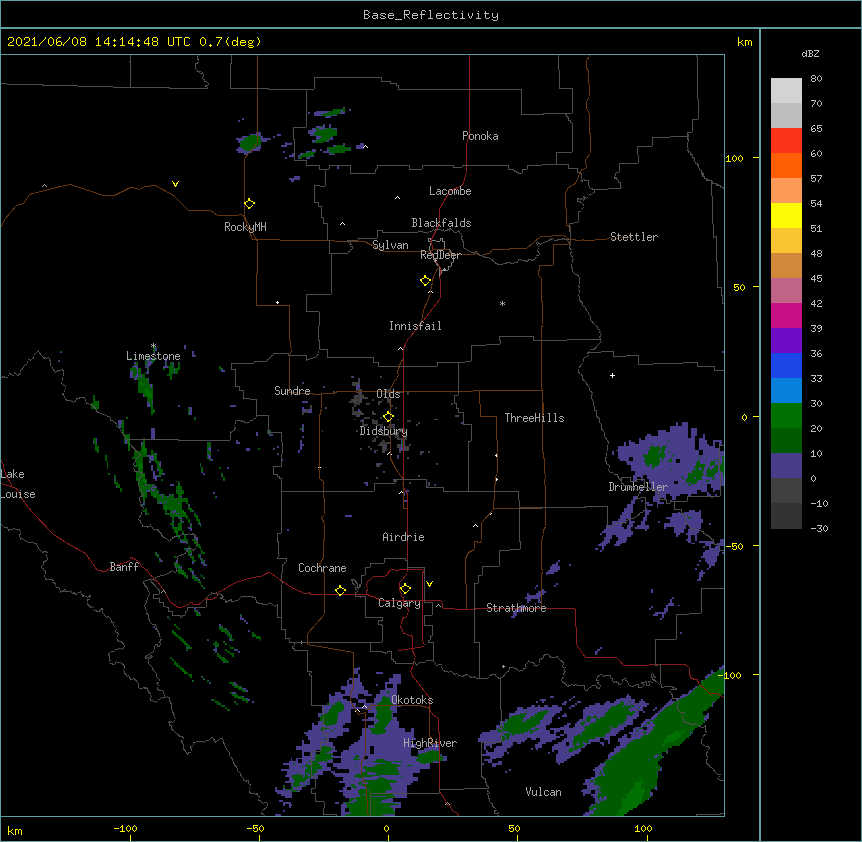Click the Didsbury city label

click(x=384, y=431)
